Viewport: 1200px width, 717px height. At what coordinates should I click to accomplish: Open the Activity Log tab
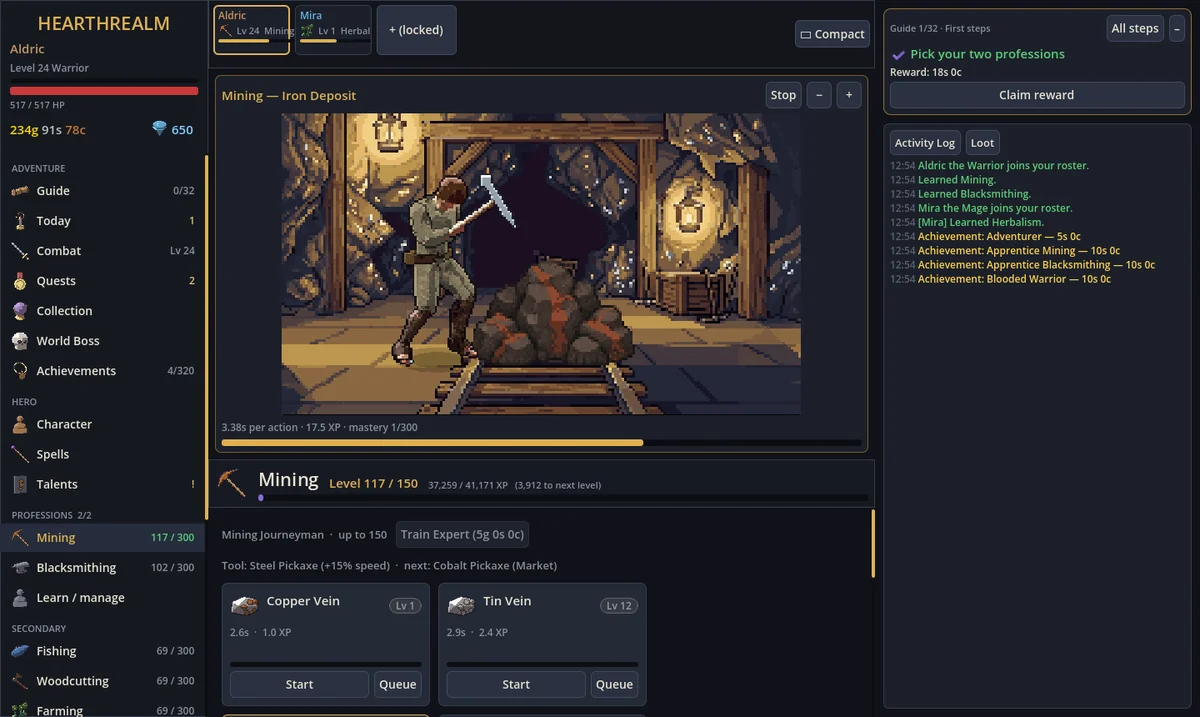[x=925, y=143]
